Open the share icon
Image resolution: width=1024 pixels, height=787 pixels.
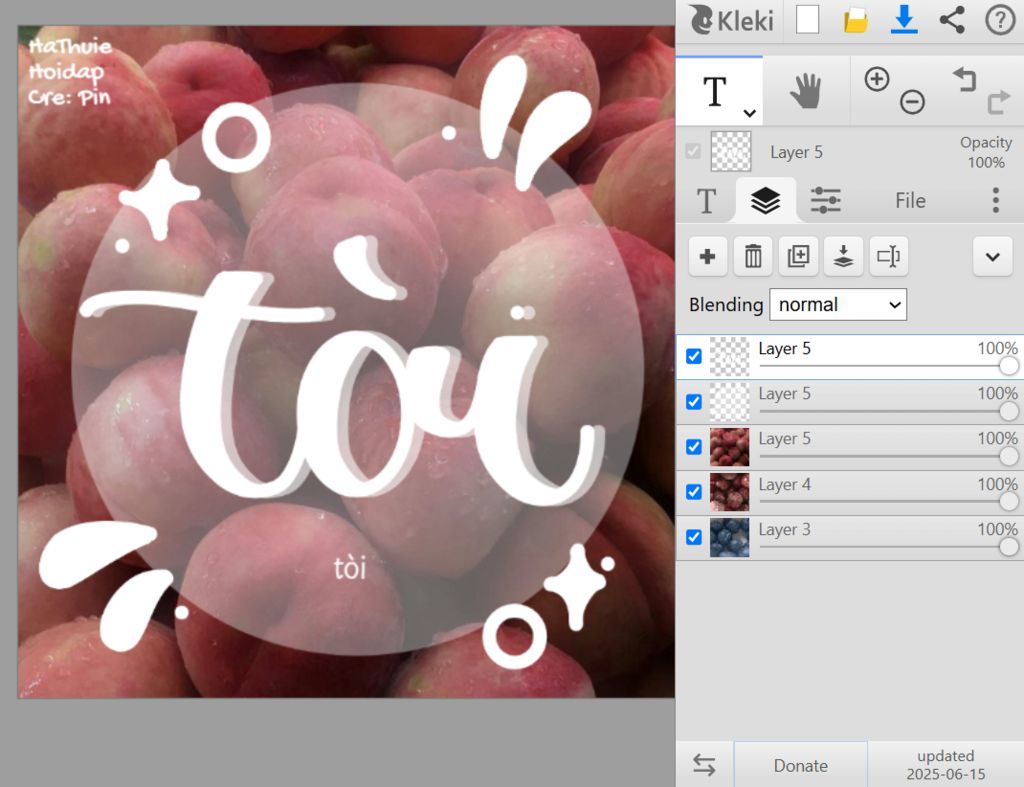coord(952,20)
